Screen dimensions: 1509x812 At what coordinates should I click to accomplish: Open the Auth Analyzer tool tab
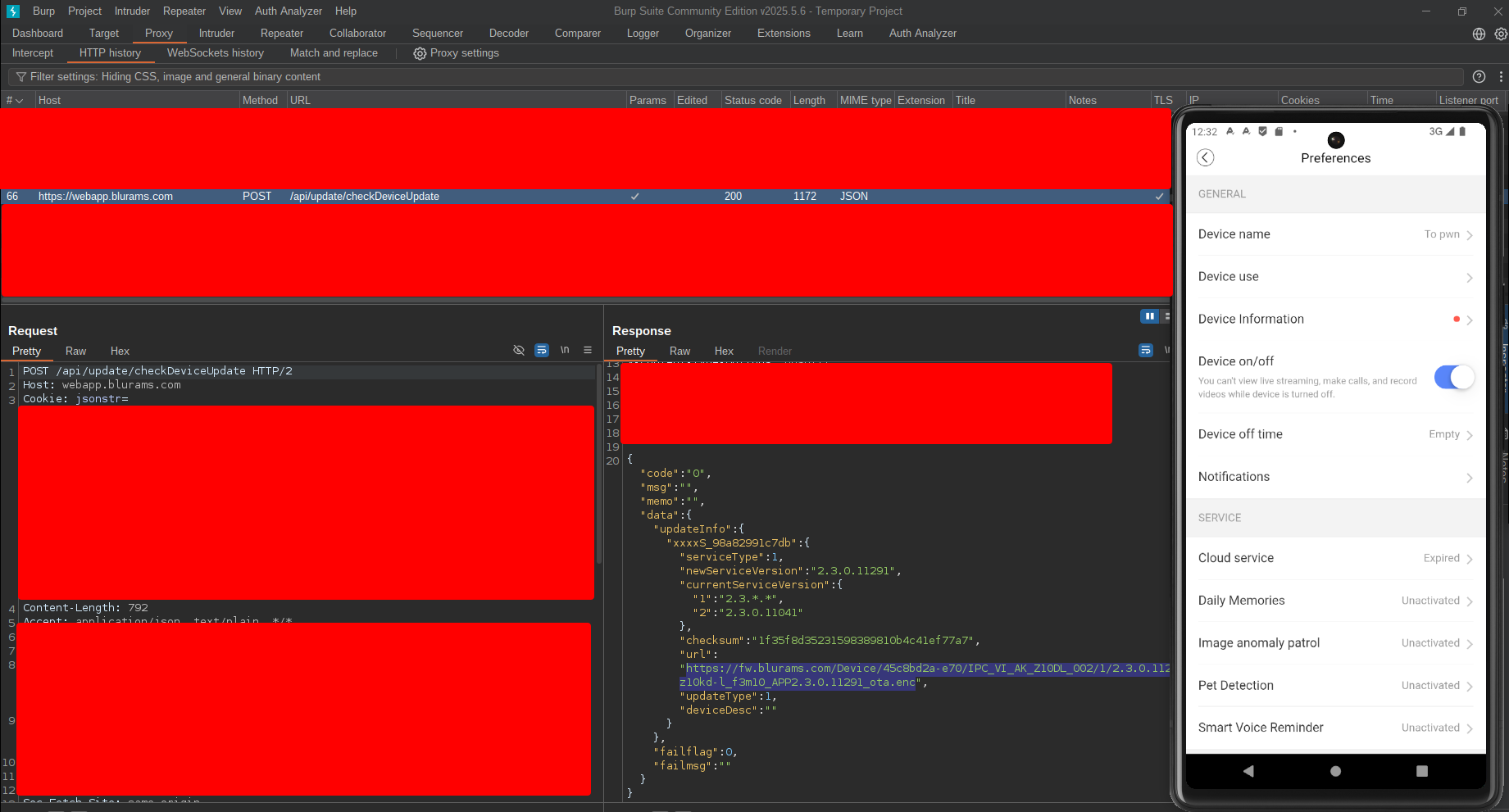[x=922, y=34]
